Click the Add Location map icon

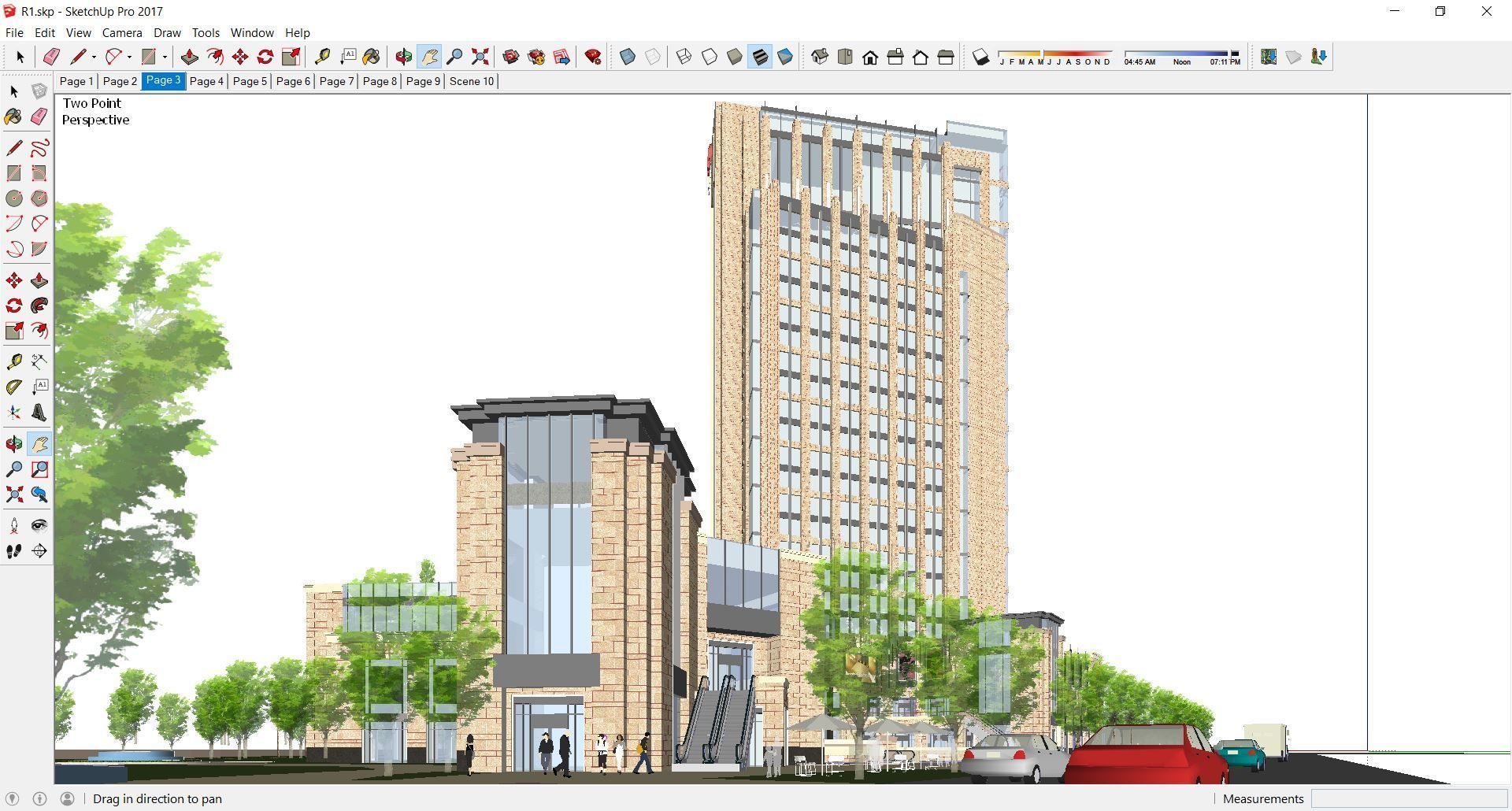(1269, 57)
